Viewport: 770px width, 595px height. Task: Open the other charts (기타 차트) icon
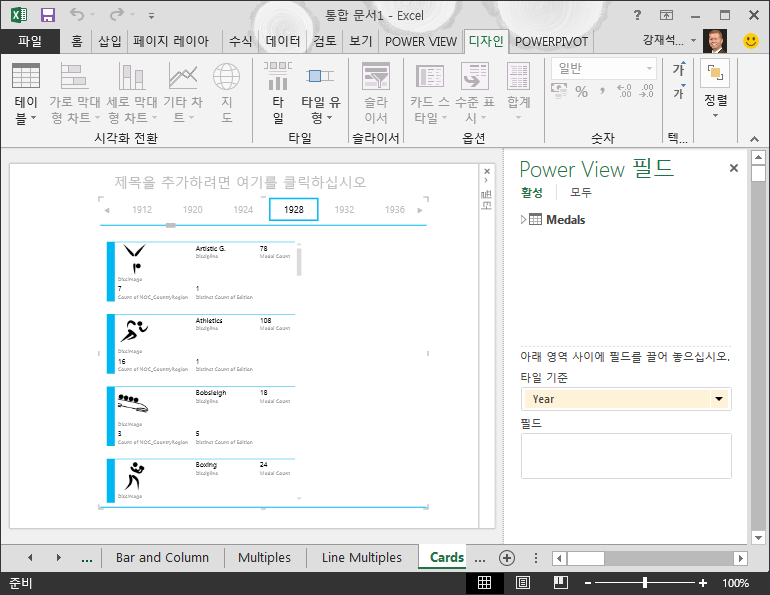pos(183,76)
